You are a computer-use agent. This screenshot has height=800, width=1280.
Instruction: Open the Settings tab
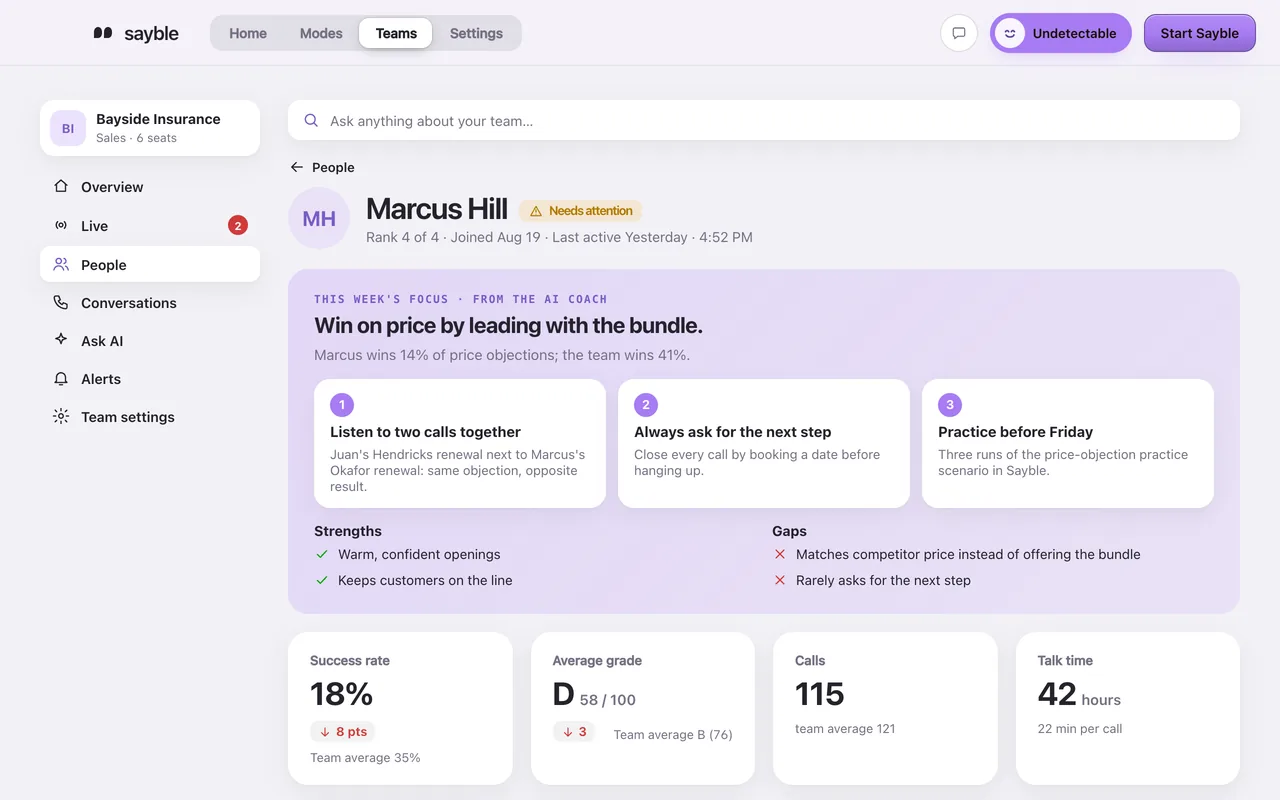pos(476,33)
